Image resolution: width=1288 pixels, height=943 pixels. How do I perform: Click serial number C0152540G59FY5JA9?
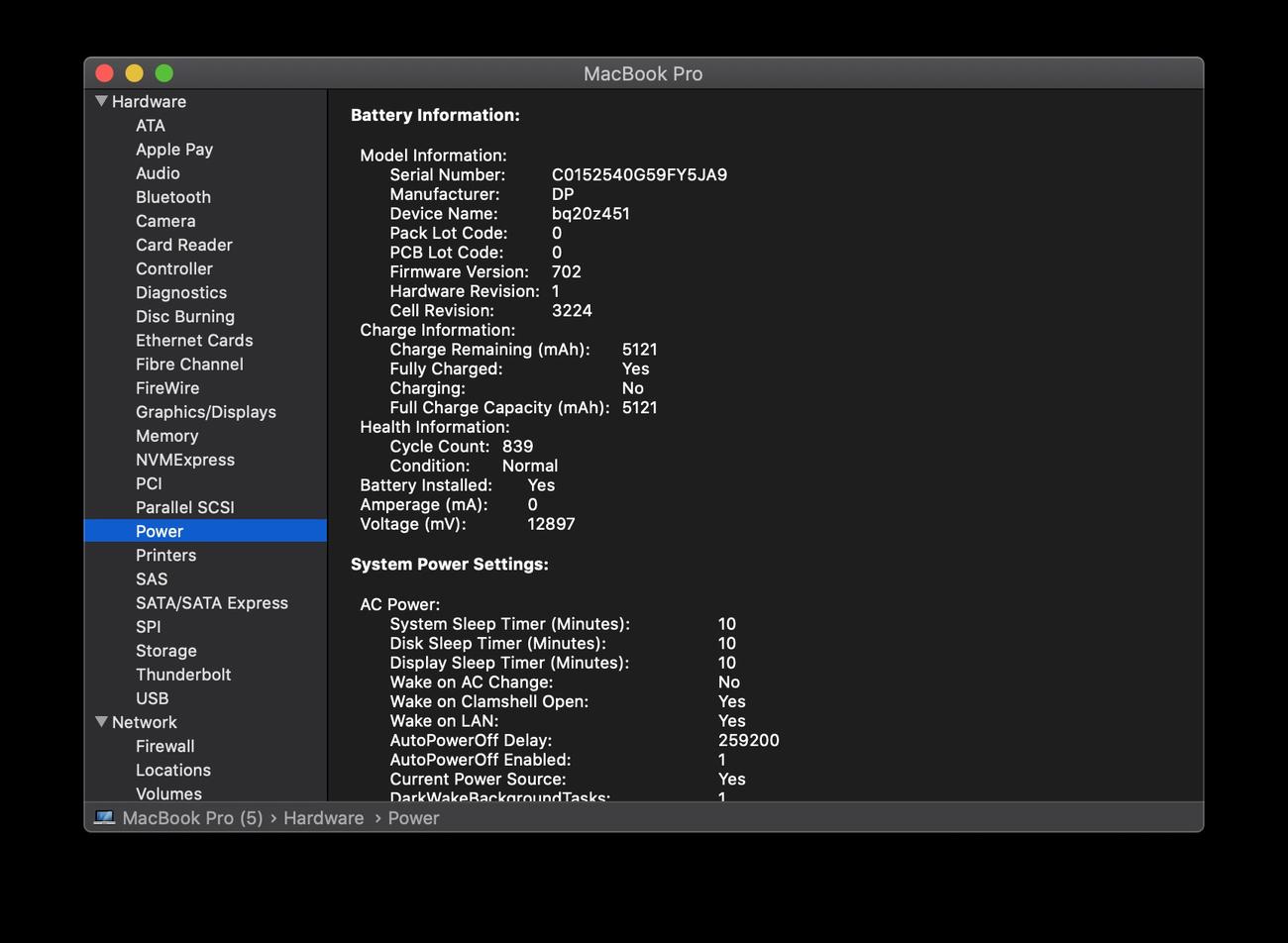pos(639,174)
